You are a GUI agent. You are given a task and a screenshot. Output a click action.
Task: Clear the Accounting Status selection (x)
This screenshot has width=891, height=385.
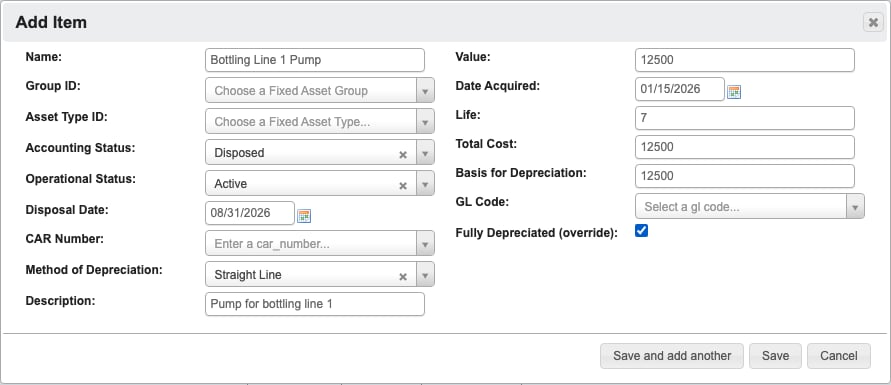point(403,154)
